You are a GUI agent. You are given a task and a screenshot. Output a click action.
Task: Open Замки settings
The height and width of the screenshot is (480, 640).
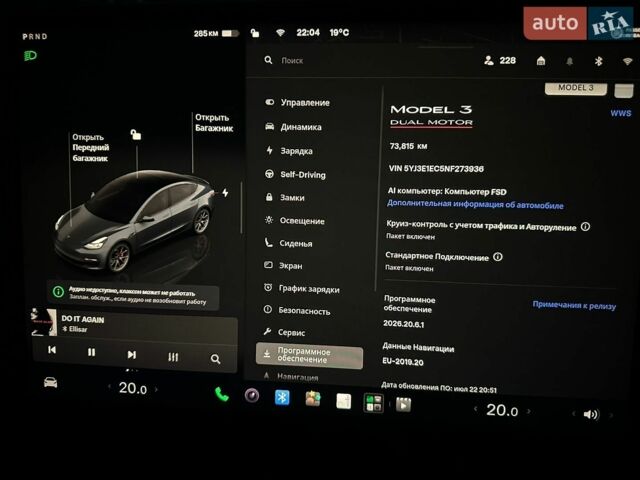284,198
